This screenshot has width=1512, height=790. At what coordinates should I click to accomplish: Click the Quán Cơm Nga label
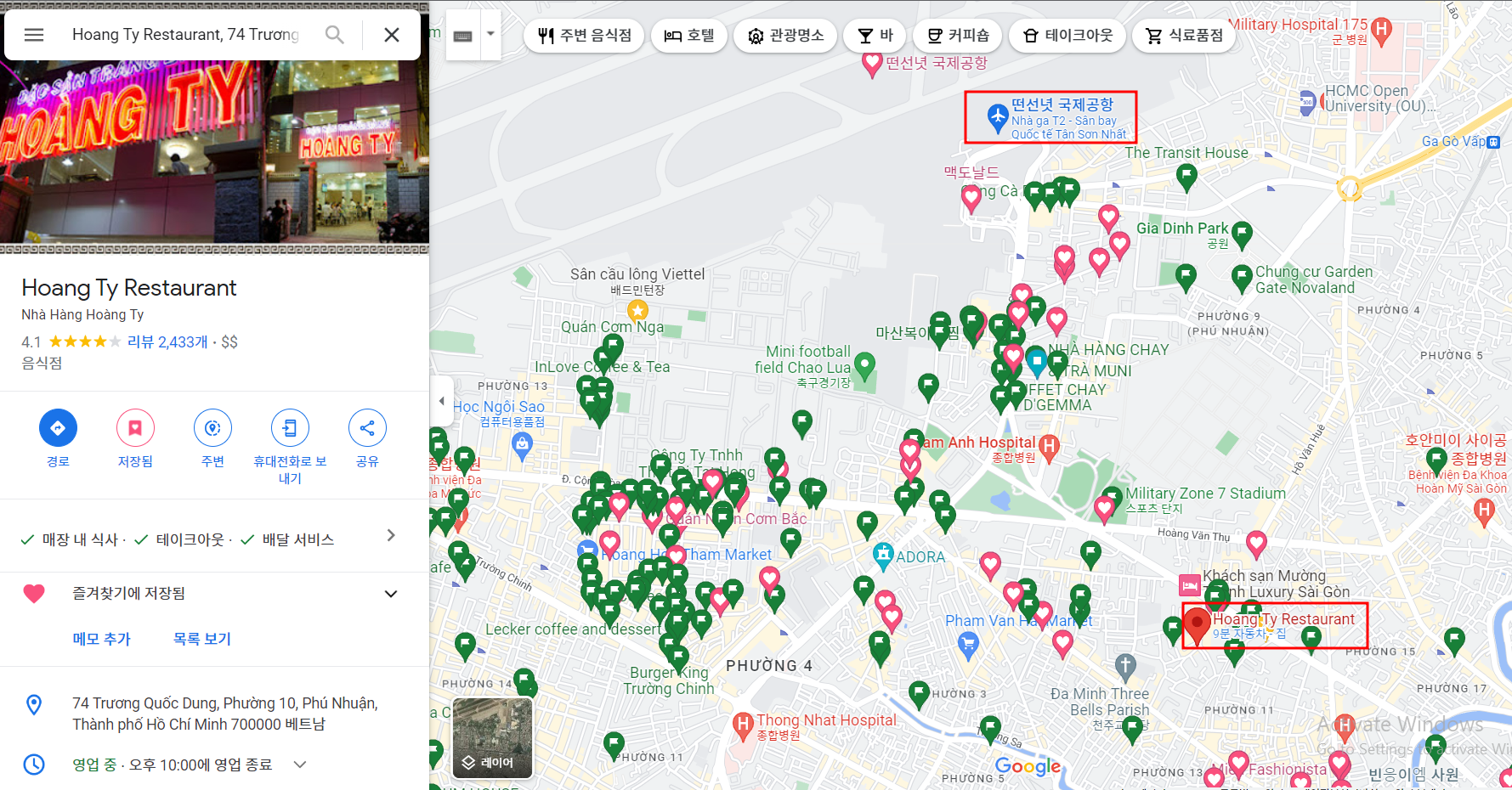(x=612, y=327)
